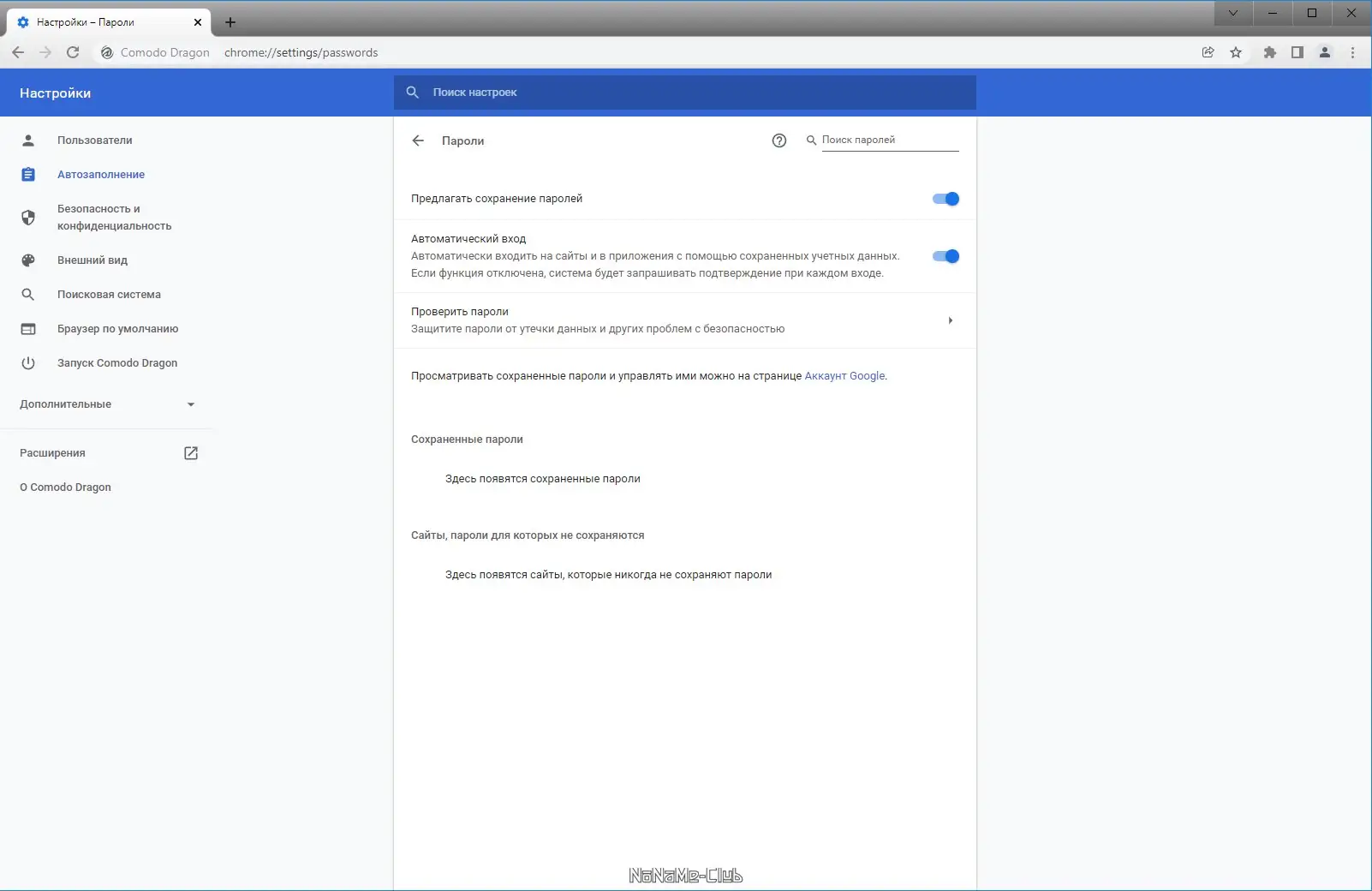The height and width of the screenshot is (891, 1372).
Task: Toggle Предлагать сохранение паролей switch
Action: pyautogui.click(x=945, y=199)
